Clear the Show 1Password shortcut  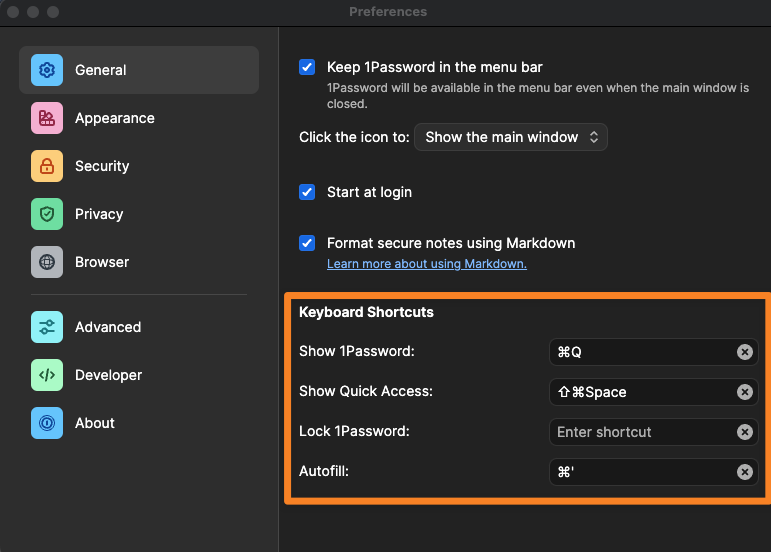745,352
